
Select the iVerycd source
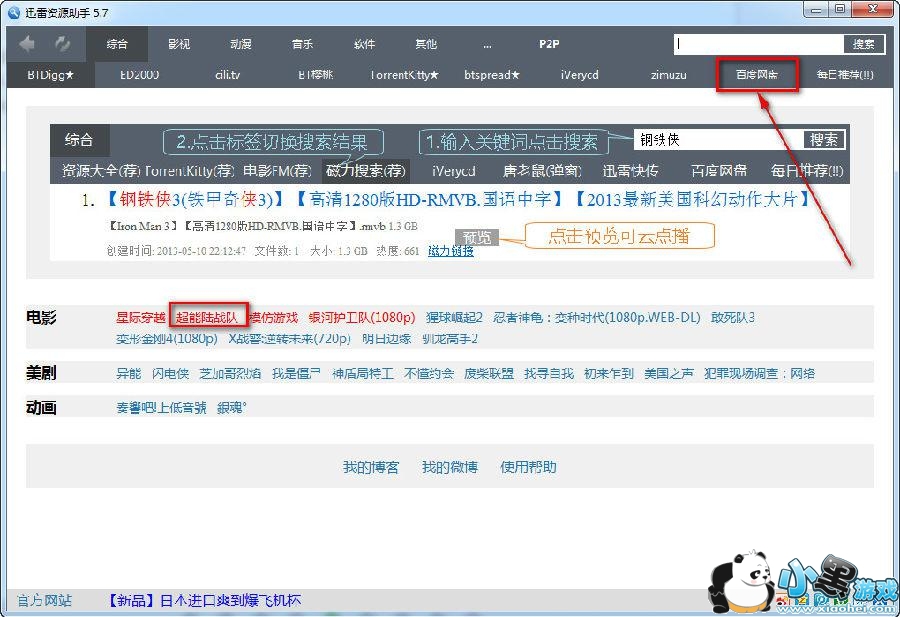(x=580, y=75)
